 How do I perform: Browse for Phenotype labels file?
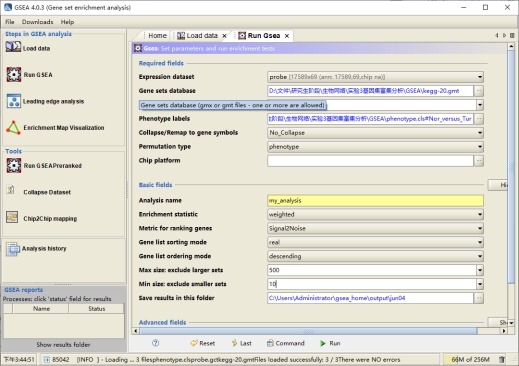[x=479, y=119]
